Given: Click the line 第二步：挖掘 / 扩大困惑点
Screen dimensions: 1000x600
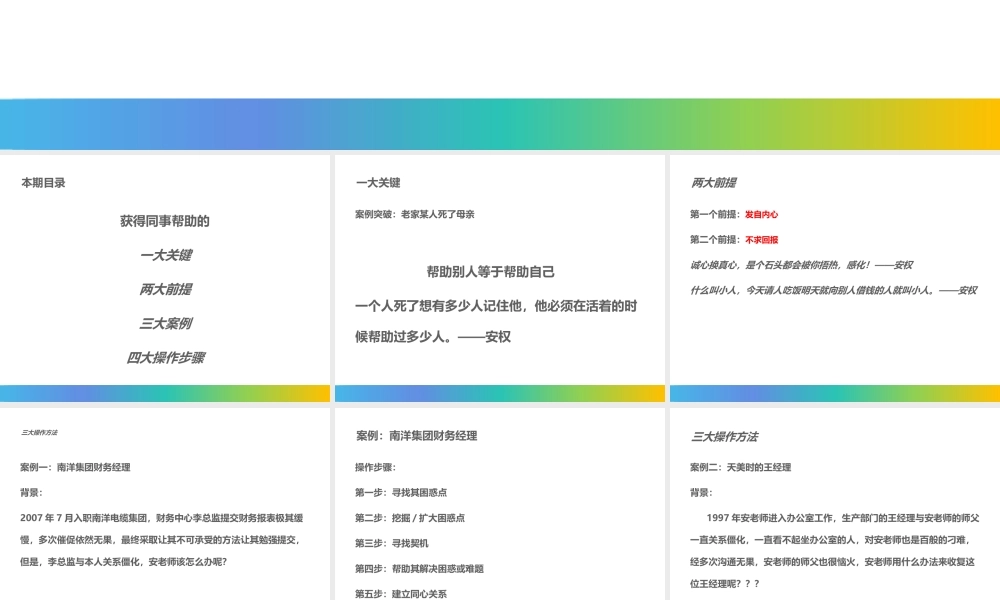Looking at the screenshot, I should (x=410, y=518).
